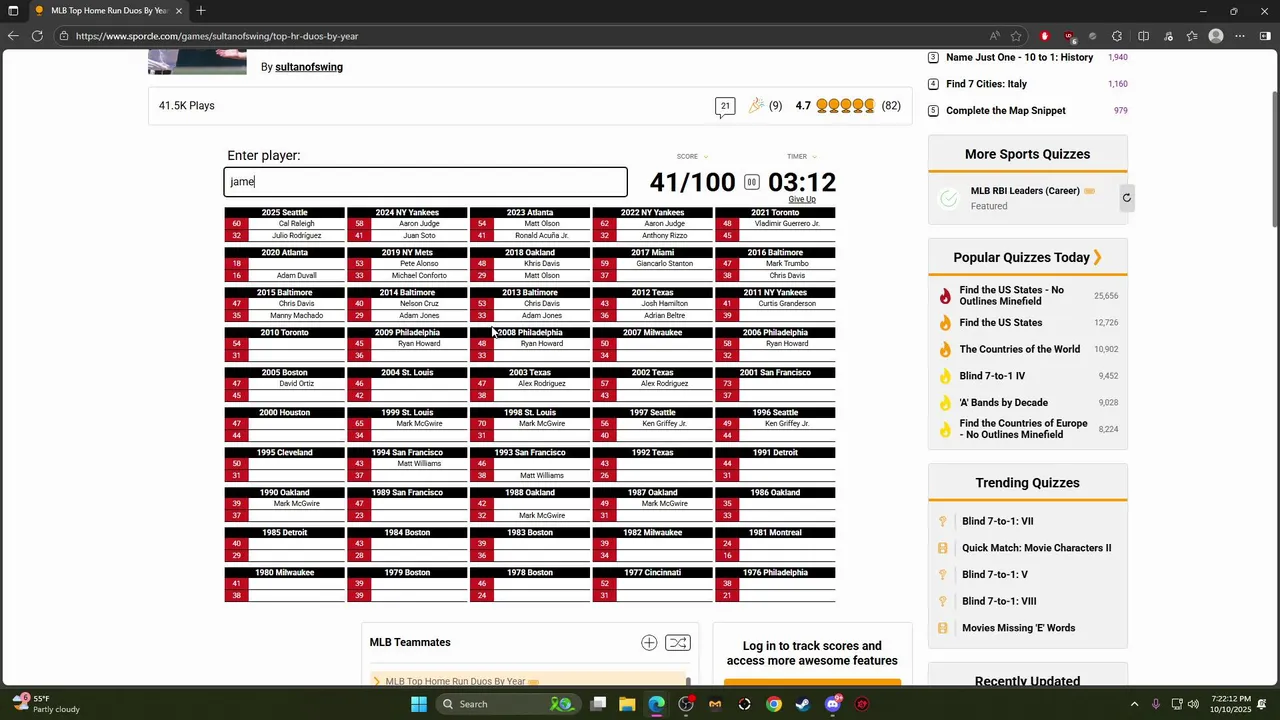Open the sultanofswing author profile link
This screenshot has width=1280, height=720.
(309, 67)
